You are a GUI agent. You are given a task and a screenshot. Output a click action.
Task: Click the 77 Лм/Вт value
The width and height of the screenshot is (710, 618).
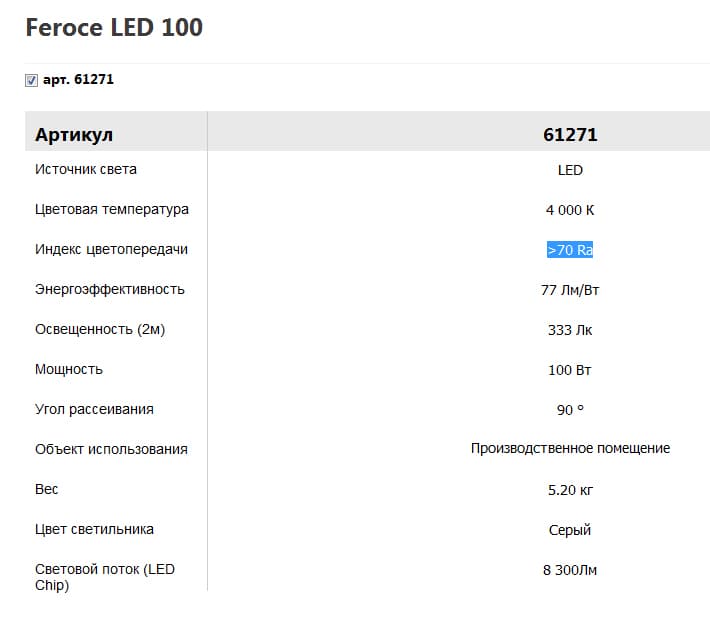570,290
